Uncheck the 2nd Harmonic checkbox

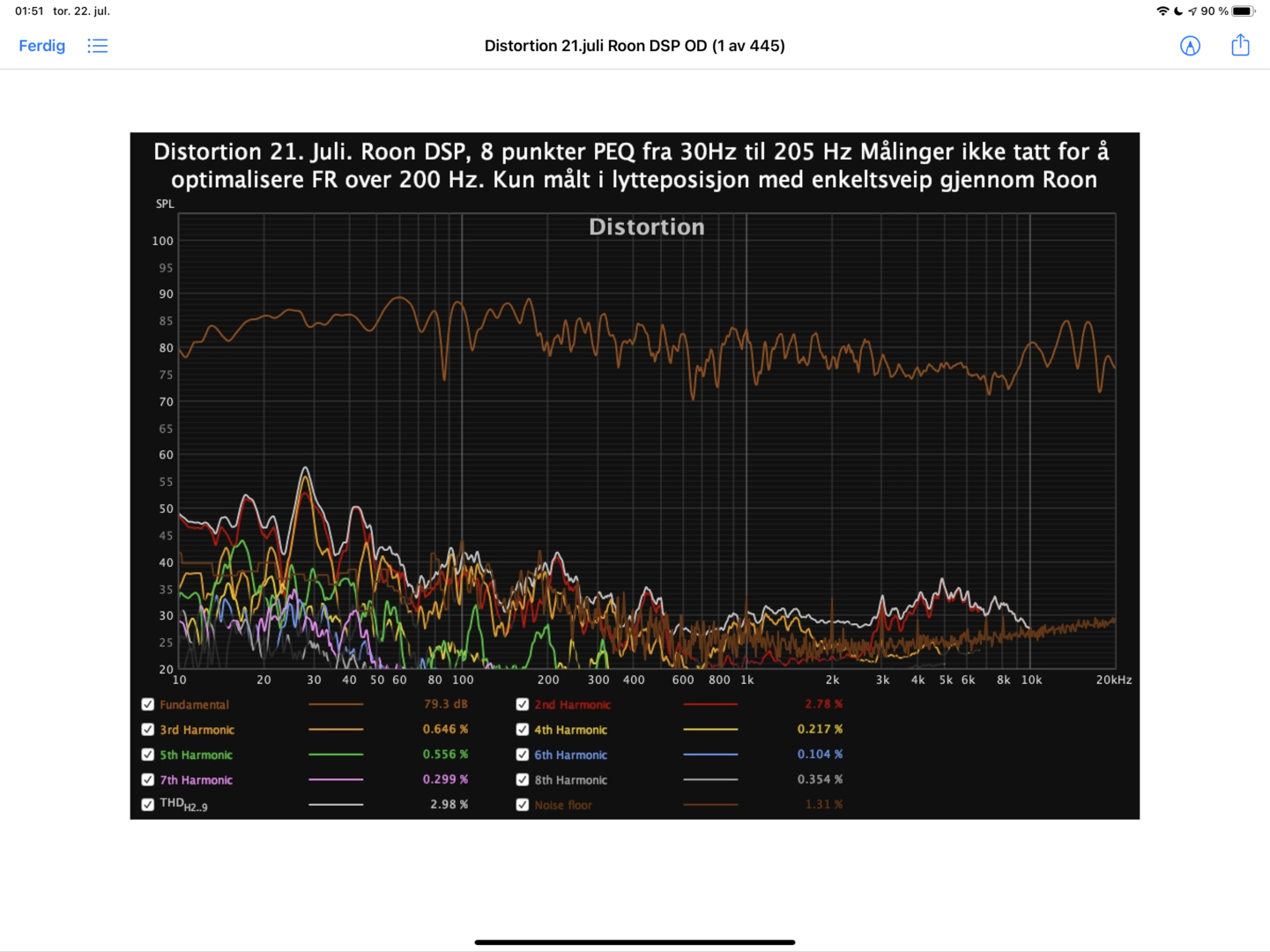523,704
